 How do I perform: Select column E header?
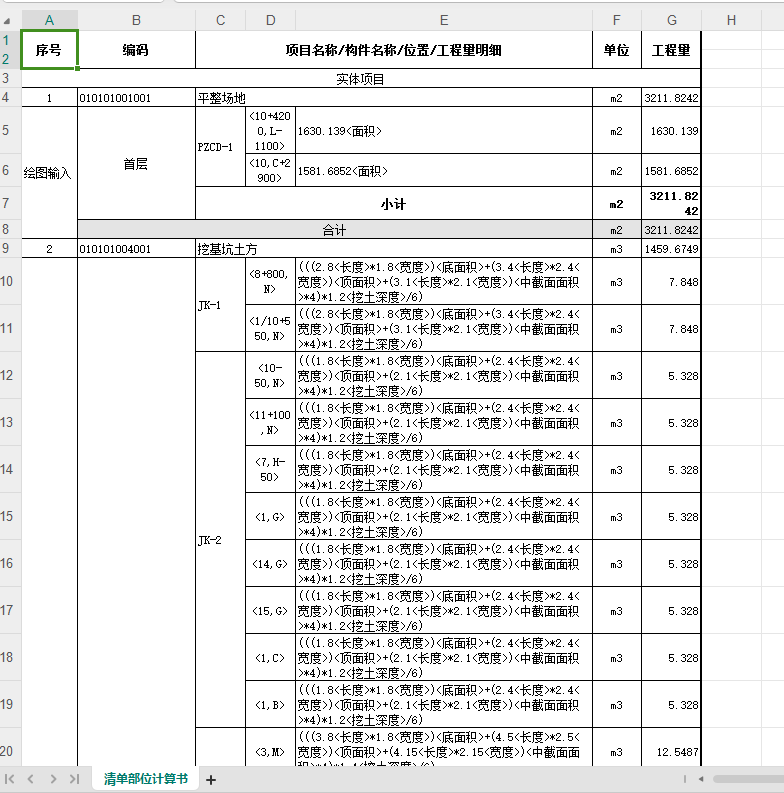pyautogui.click(x=444, y=20)
